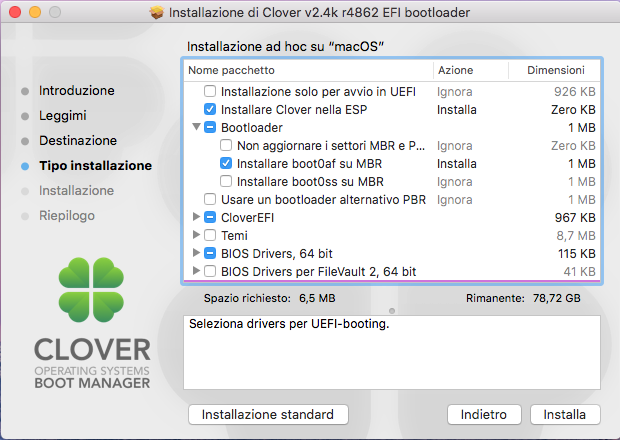Enable 'Installazione solo per avvio in UEFI' checkbox

[x=210, y=91]
